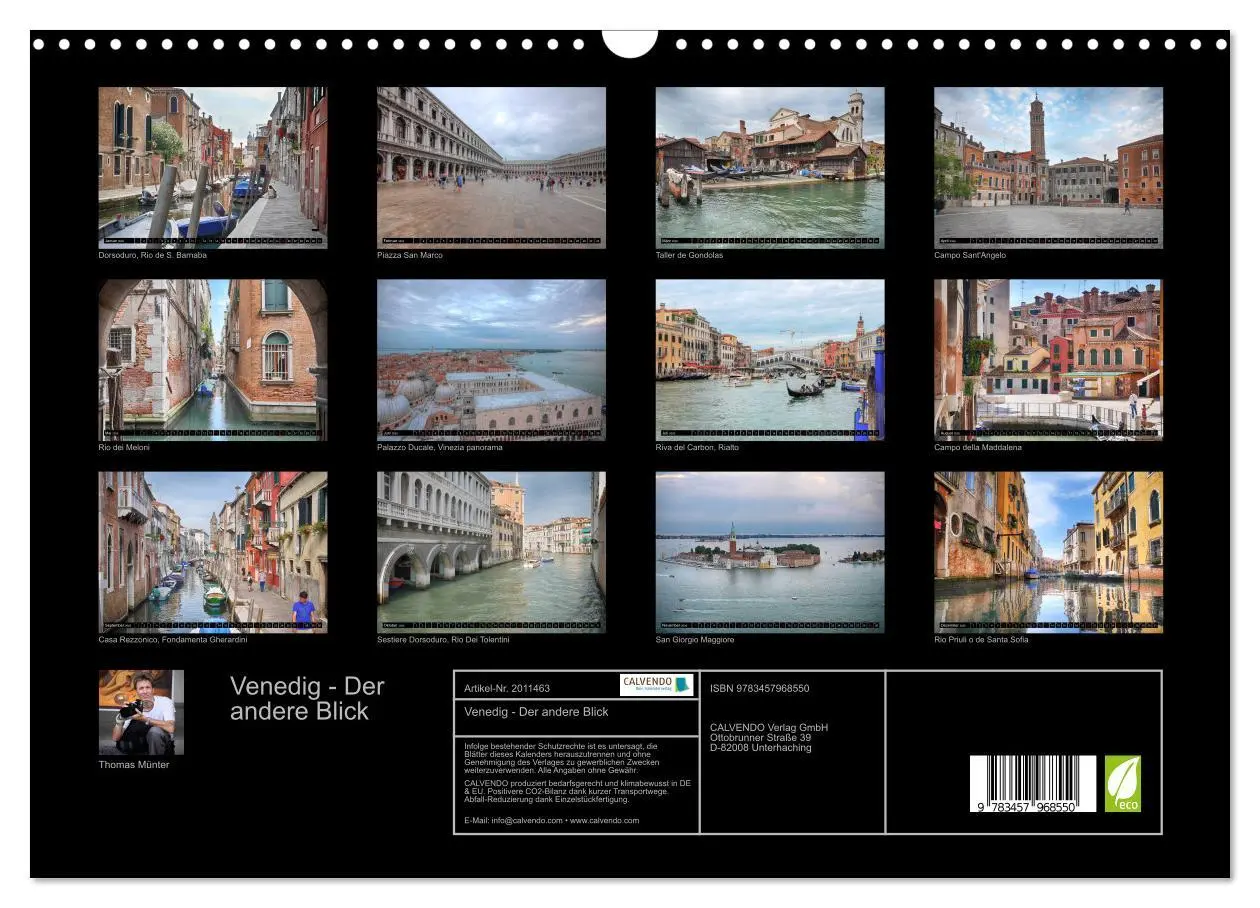Click the 'Campo Sant'Angelo' caption
1260x908 pixels.
click(970, 255)
